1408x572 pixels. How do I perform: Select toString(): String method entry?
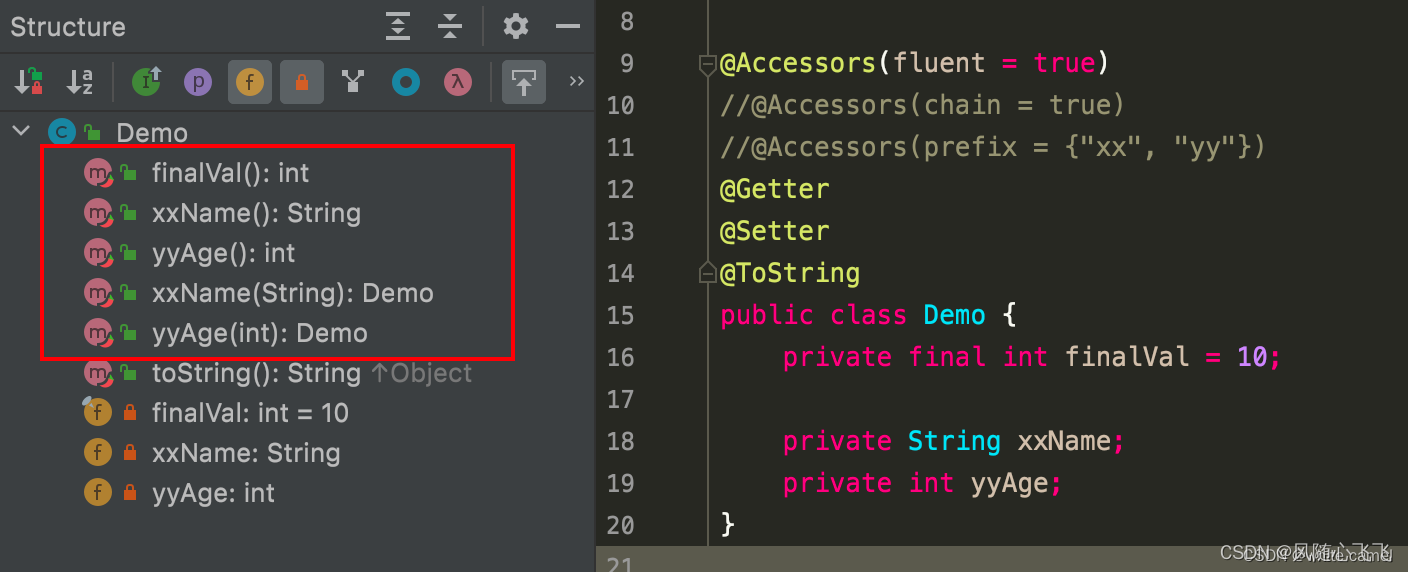coord(255,373)
